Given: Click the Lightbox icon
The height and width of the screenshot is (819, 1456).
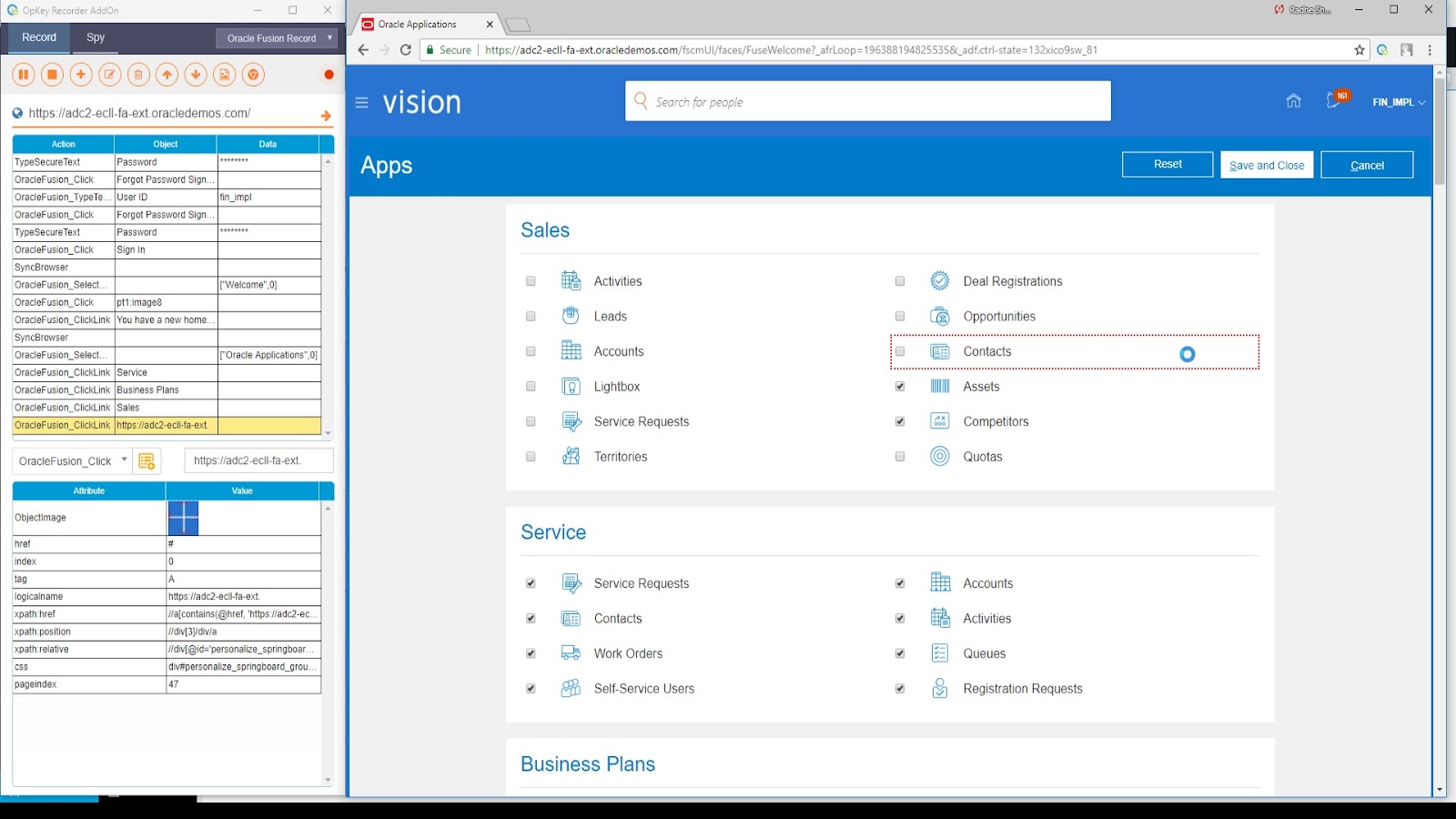Looking at the screenshot, I should tap(571, 386).
